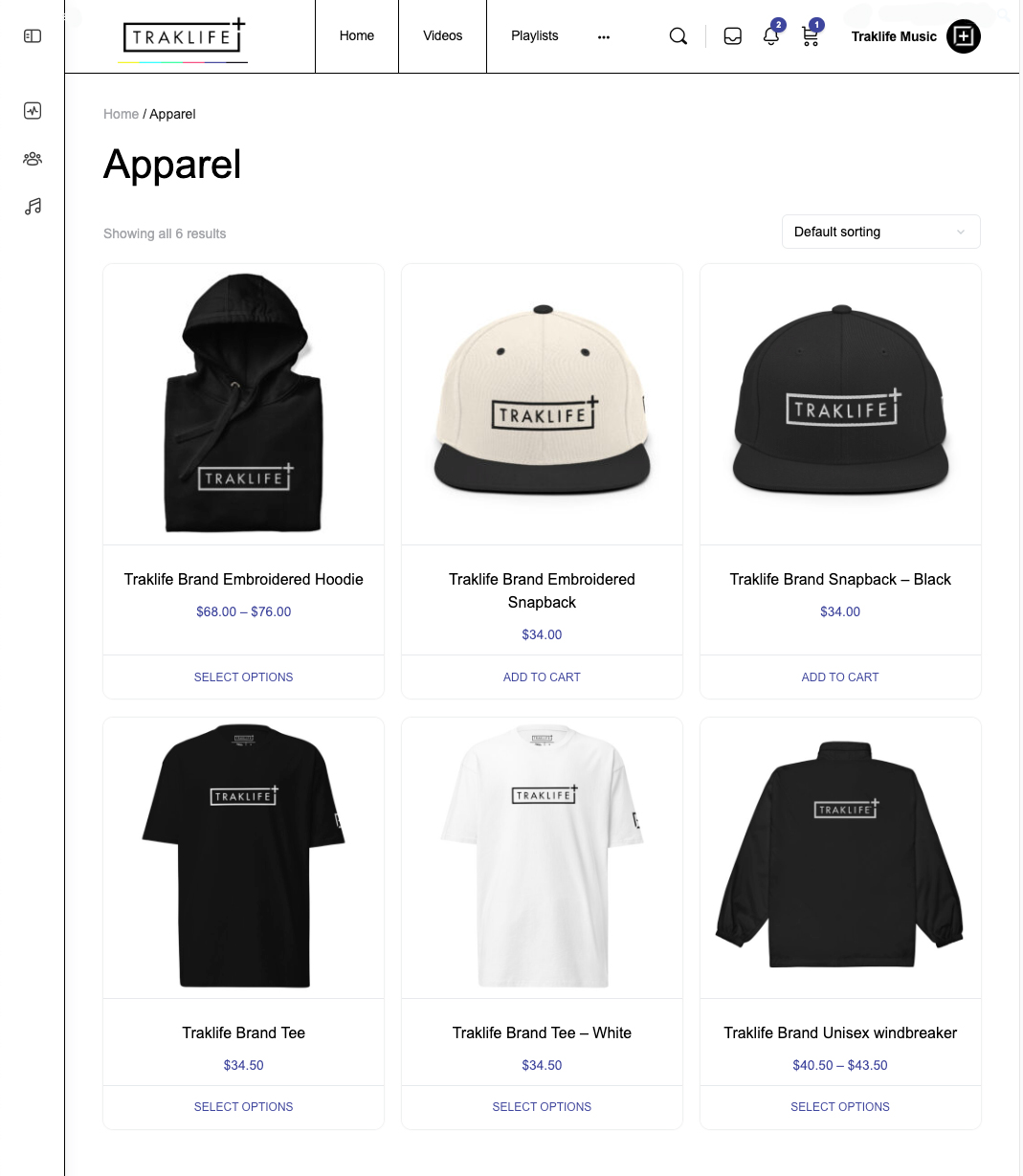Open the activity pulse icon in sidebar
The width and height of the screenshot is (1023, 1176).
pyautogui.click(x=33, y=111)
